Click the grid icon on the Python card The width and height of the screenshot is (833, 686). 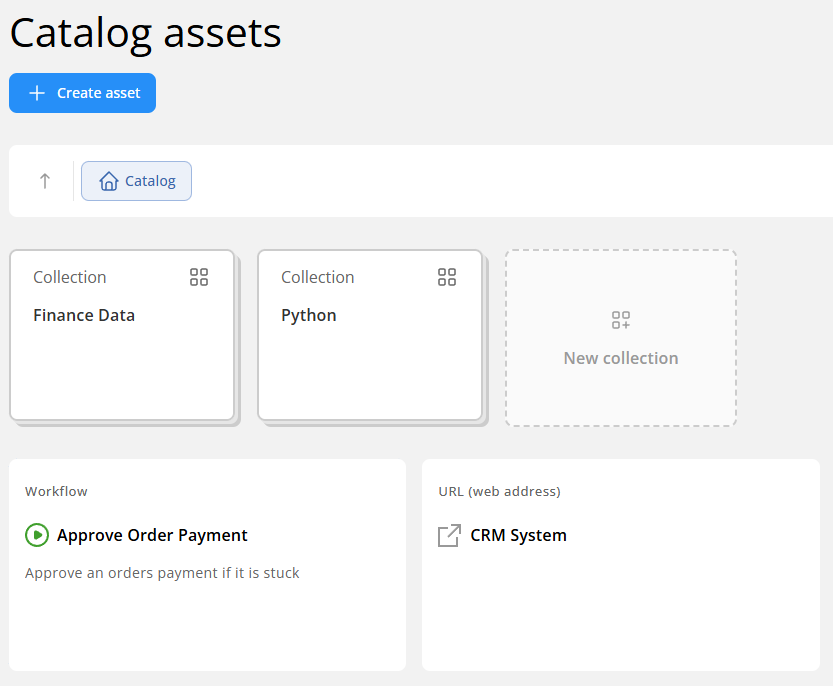point(447,277)
